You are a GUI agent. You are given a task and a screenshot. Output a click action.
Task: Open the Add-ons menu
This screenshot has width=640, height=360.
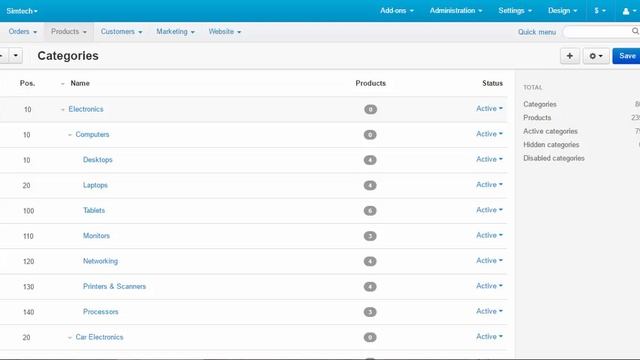point(397,11)
